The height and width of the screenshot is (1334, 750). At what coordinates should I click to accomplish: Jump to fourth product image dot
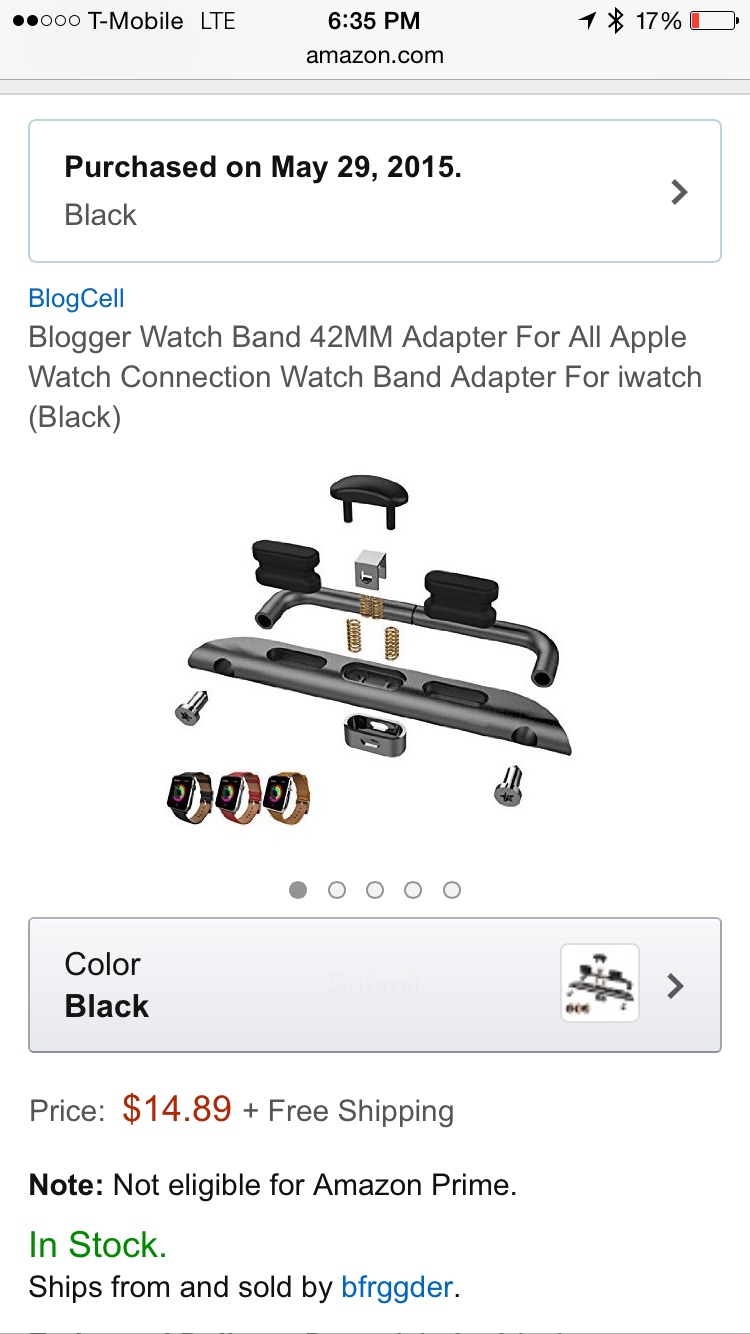click(x=413, y=890)
